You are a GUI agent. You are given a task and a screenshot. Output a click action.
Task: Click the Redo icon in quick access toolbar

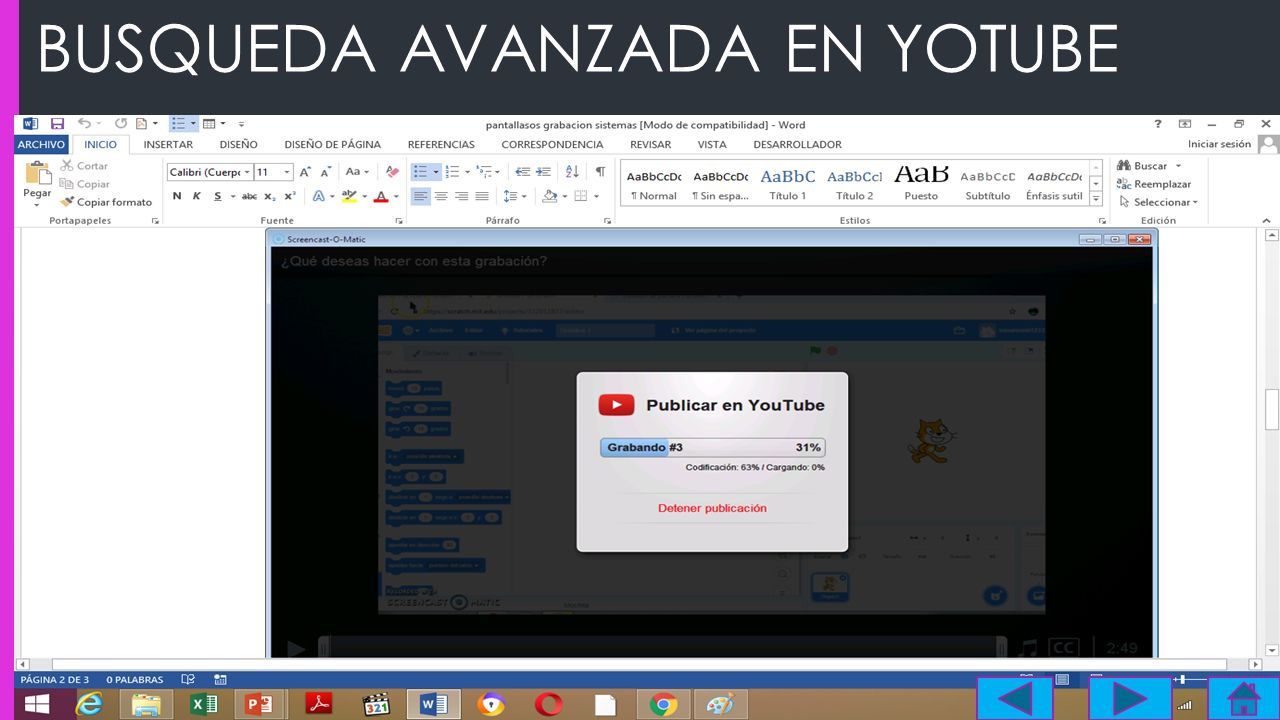click(121, 124)
